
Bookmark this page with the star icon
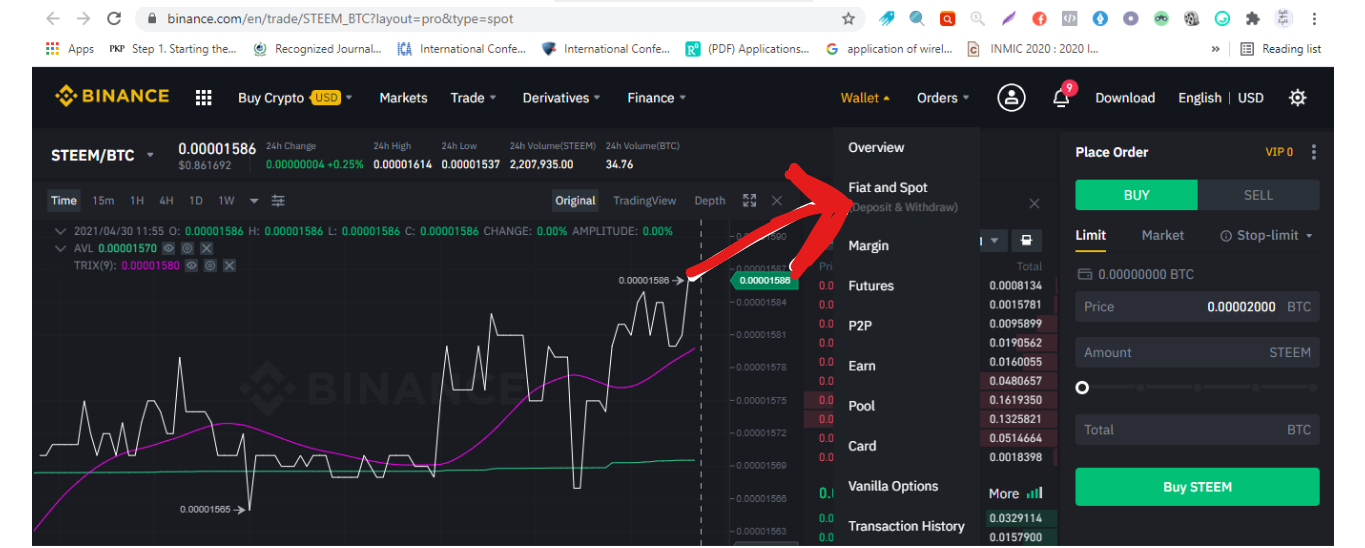click(848, 18)
